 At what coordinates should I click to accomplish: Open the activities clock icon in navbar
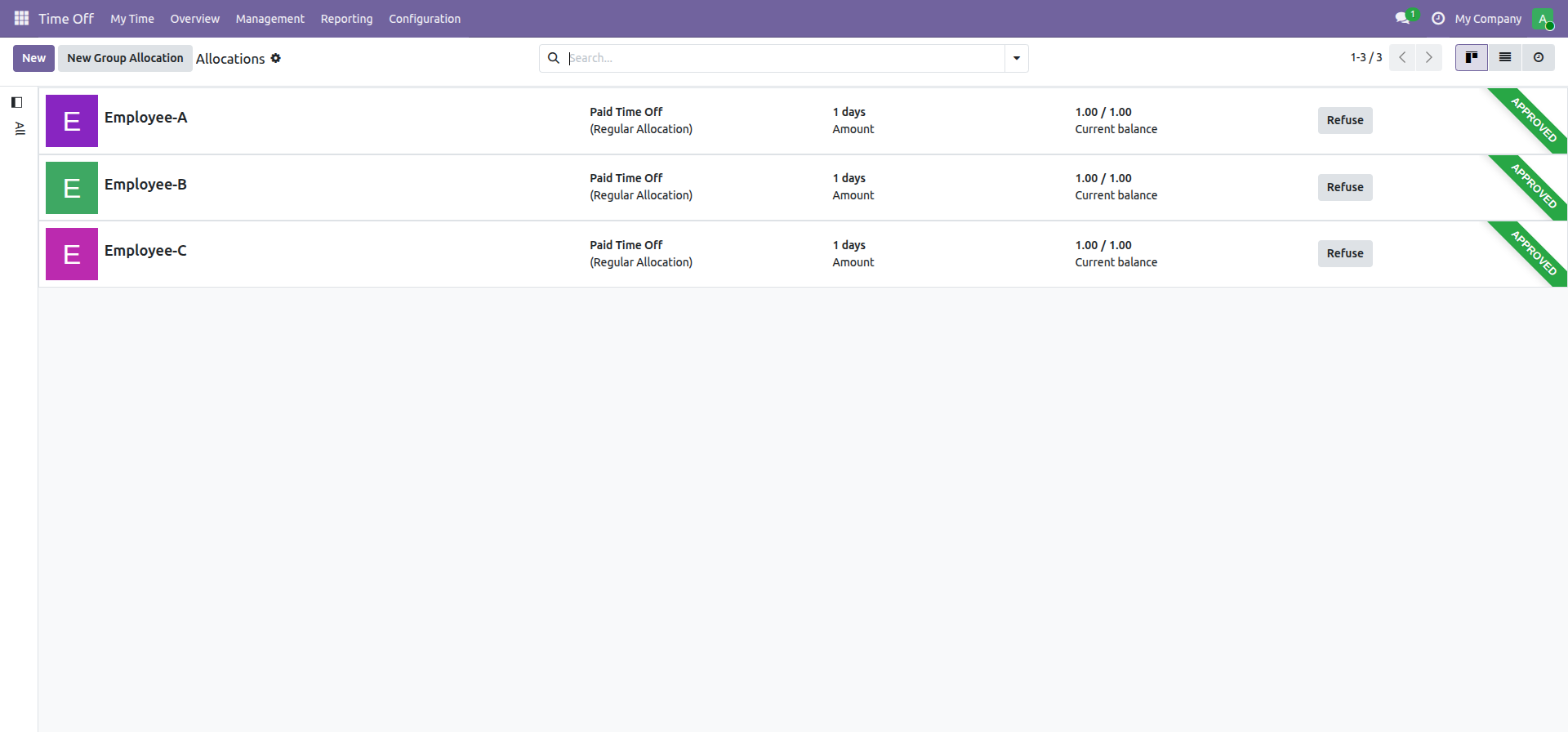[x=1438, y=18]
